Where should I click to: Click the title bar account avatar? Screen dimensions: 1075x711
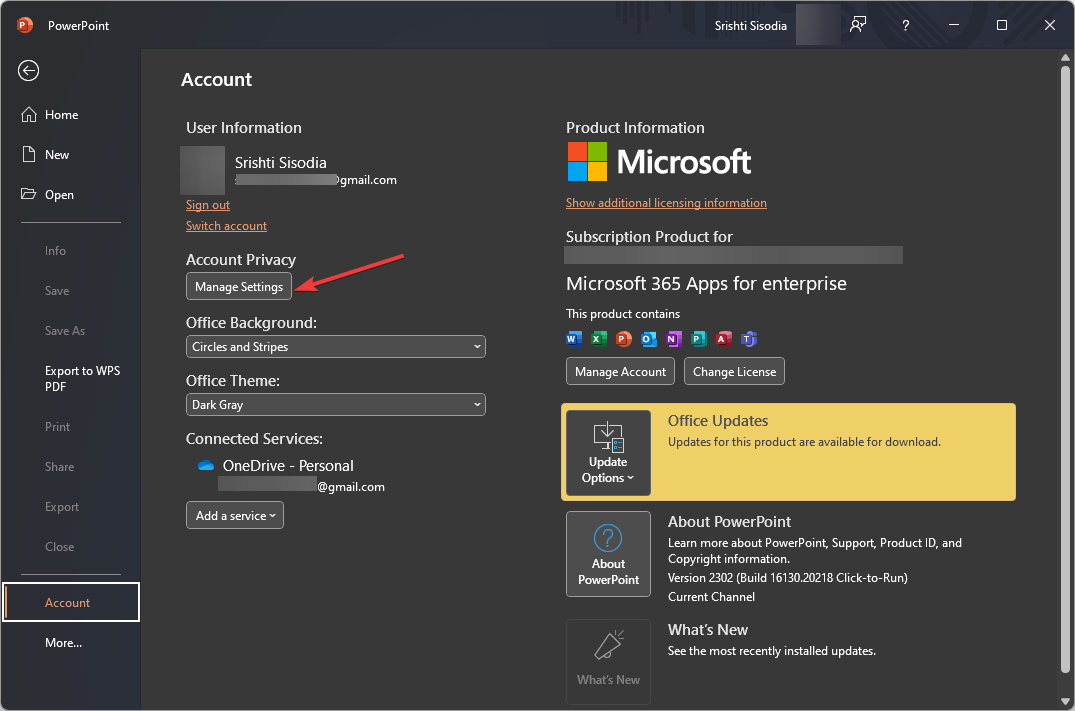click(x=818, y=25)
